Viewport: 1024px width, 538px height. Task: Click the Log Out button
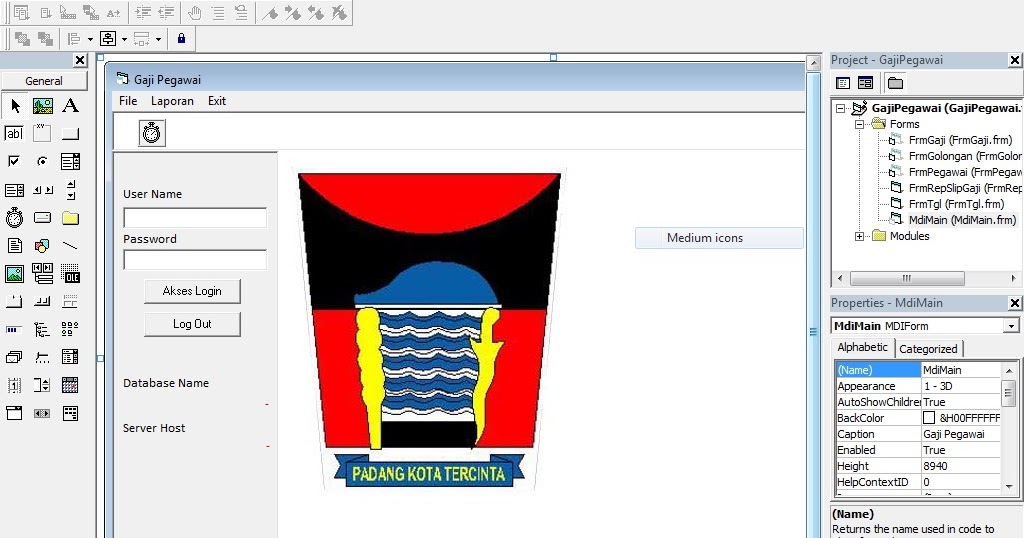192,324
